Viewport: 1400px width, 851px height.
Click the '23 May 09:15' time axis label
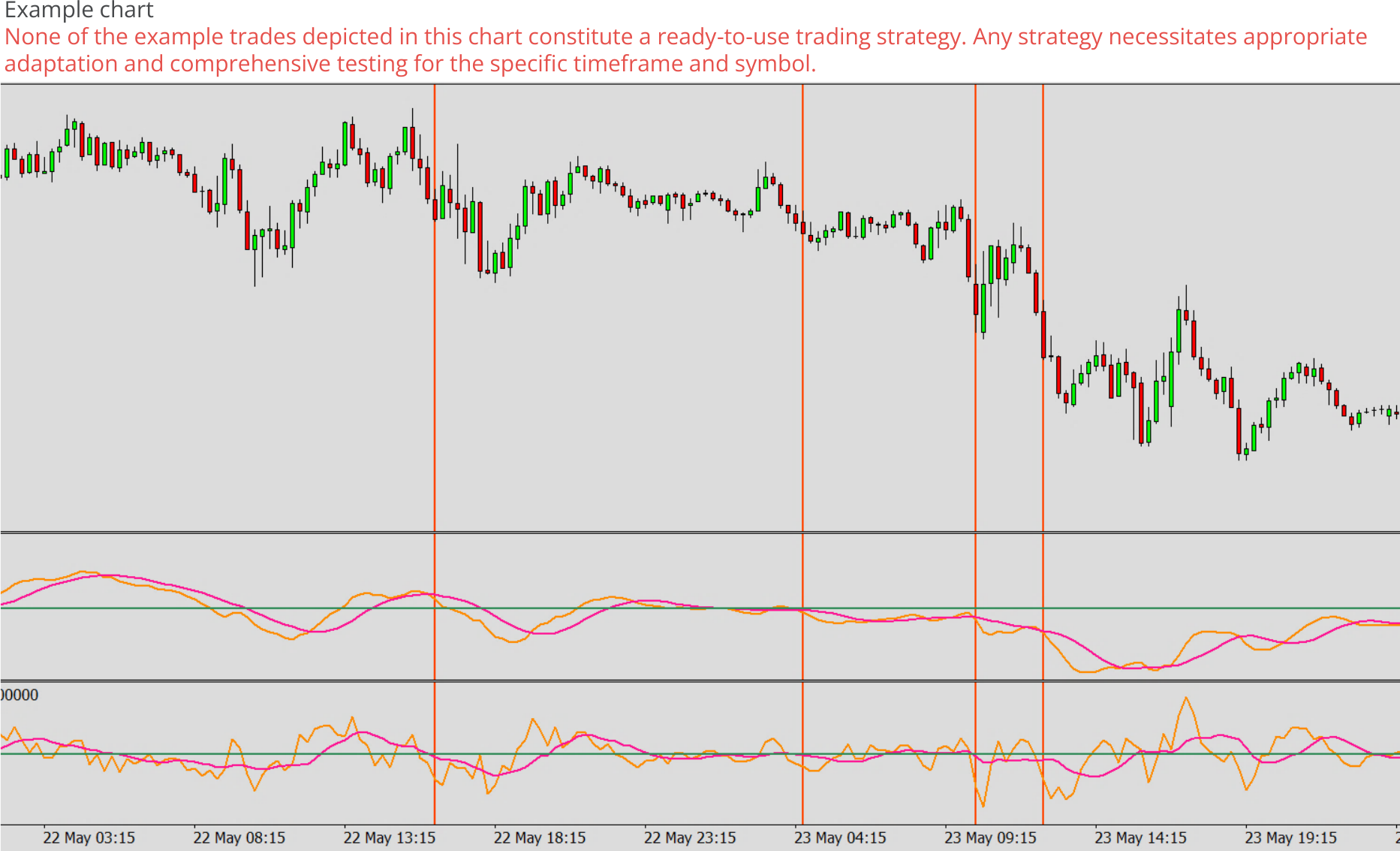[990, 837]
